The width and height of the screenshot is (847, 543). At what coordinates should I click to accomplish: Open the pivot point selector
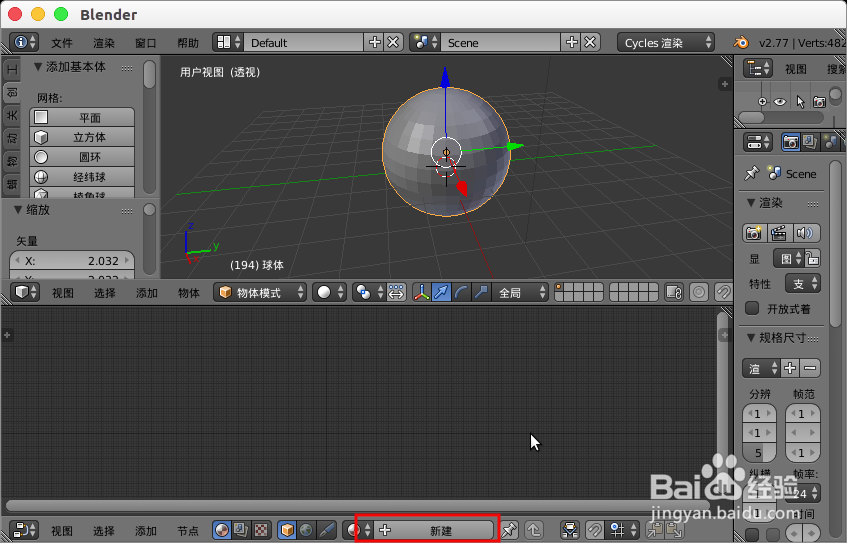[369, 292]
